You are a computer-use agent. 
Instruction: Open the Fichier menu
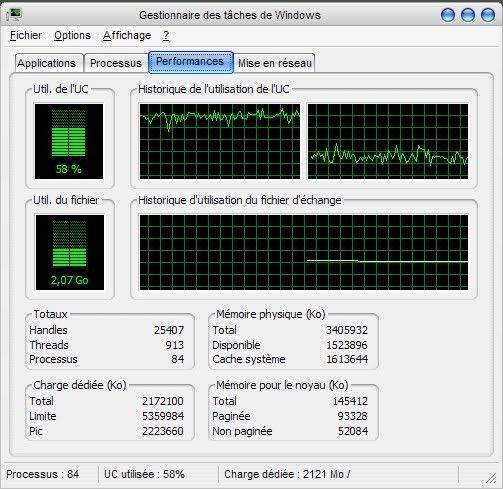[x=26, y=35]
